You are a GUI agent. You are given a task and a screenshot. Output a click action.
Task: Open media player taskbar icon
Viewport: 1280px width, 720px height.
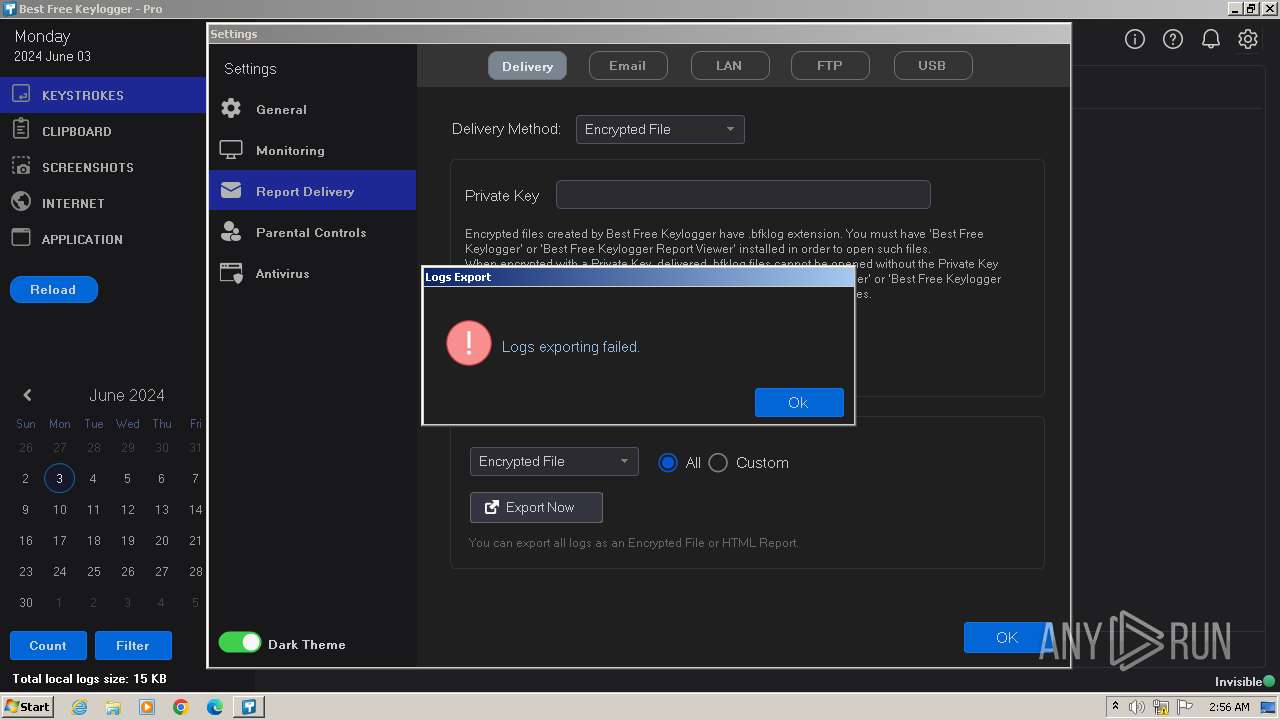pos(147,707)
